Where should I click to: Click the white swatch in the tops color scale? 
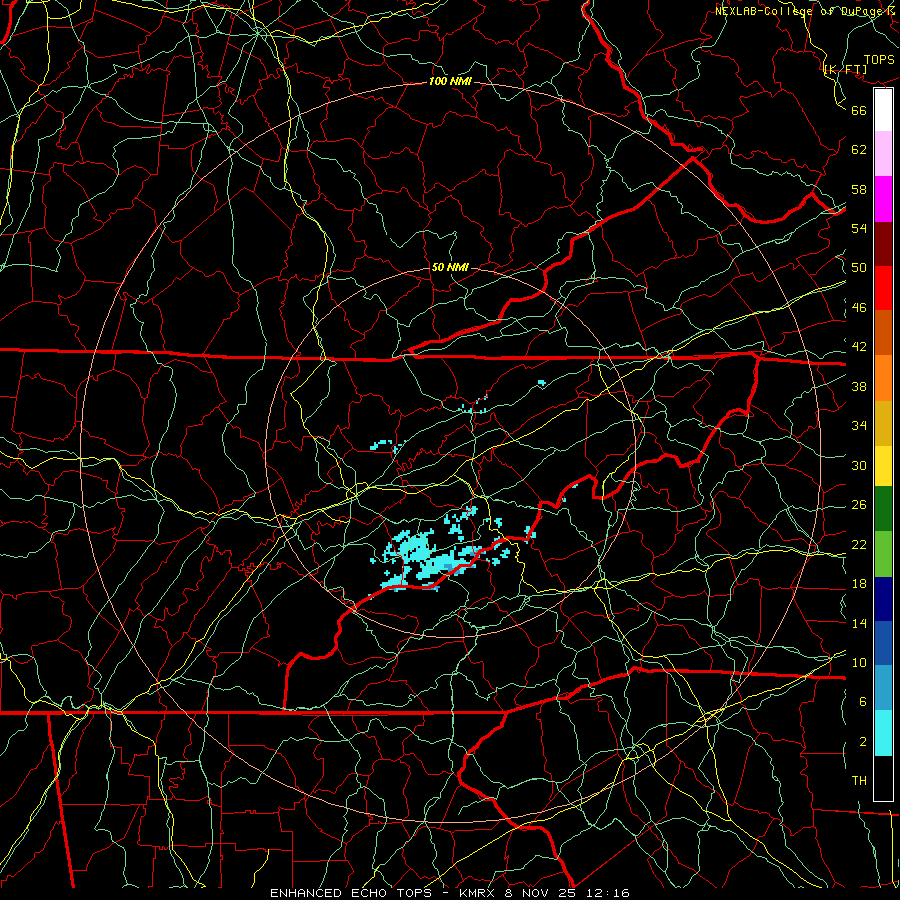[883, 110]
